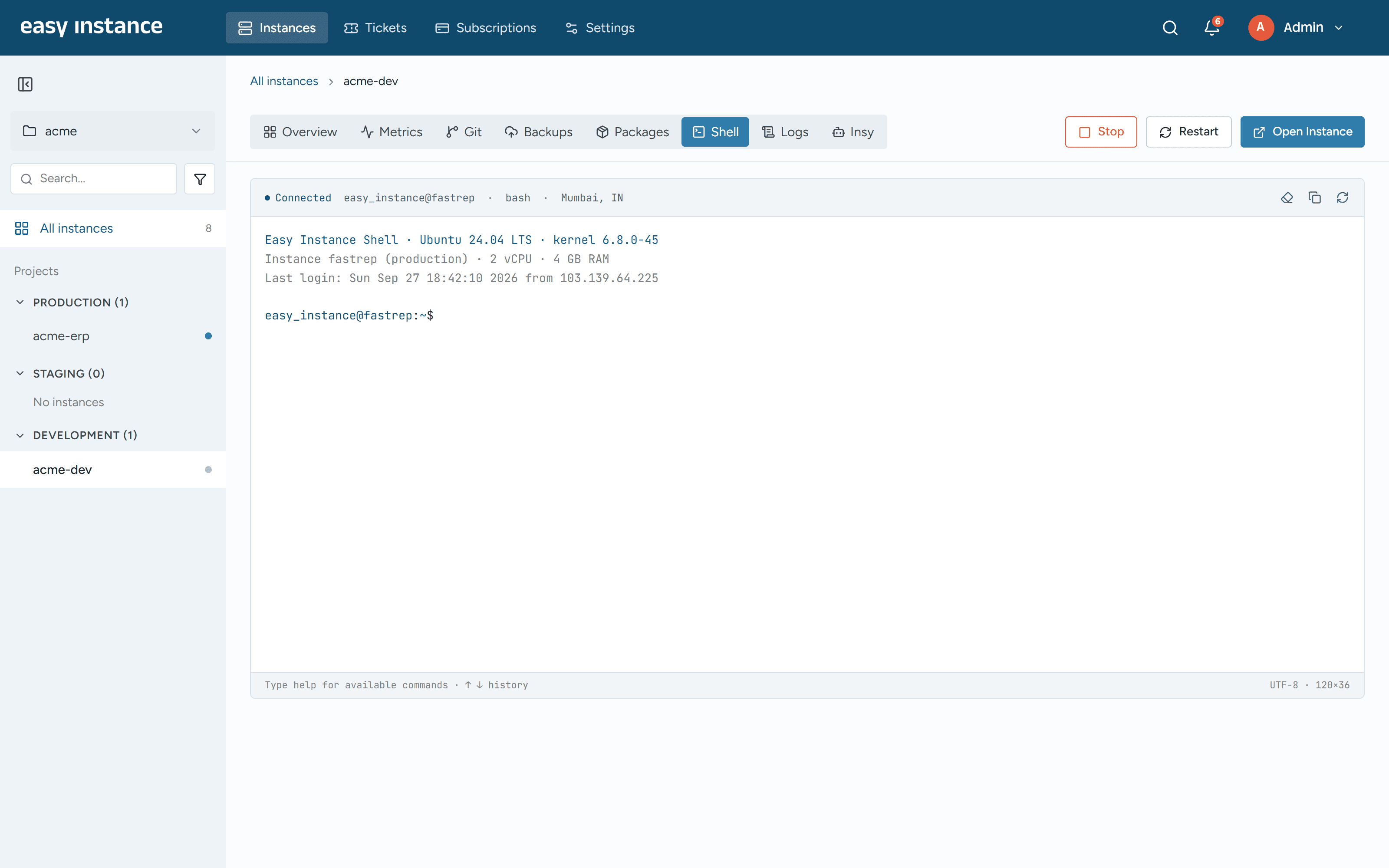Image resolution: width=1389 pixels, height=868 pixels.
Task: Go to Instances in top navigation
Action: pyautogui.click(x=276, y=27)
